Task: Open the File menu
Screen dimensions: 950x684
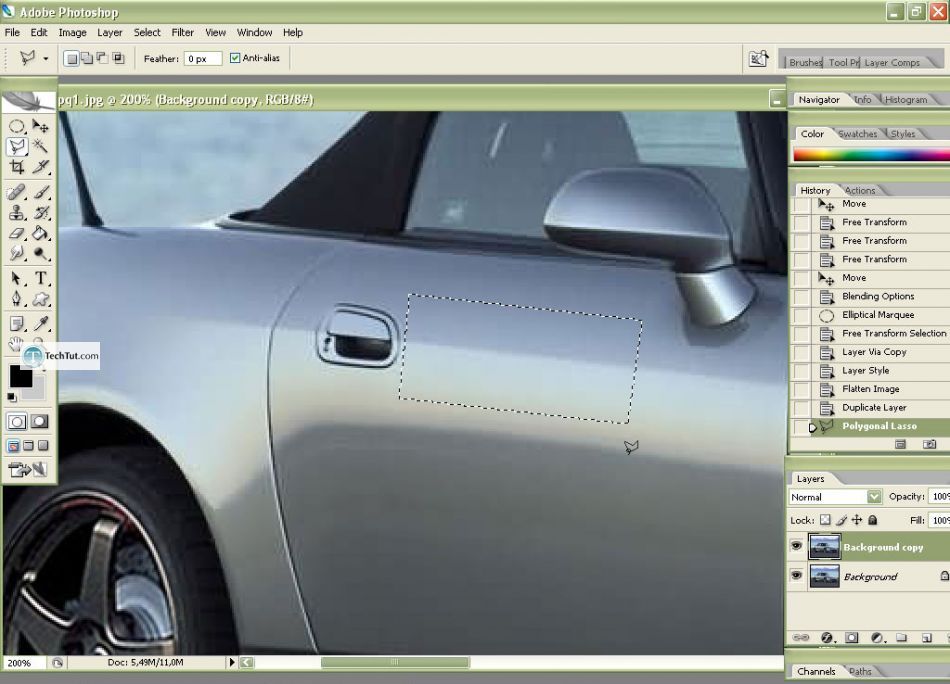Action: tap(12, 33)
